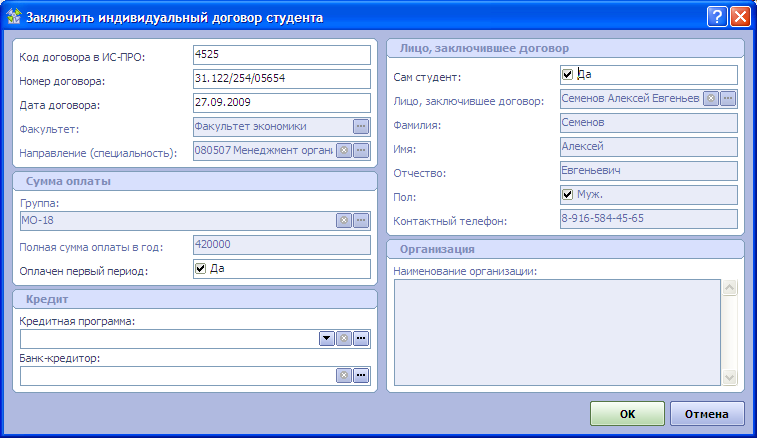Clear the Кредитная программа selection
The width and height of the screenshot is (757, 438).
coord(344,339)
